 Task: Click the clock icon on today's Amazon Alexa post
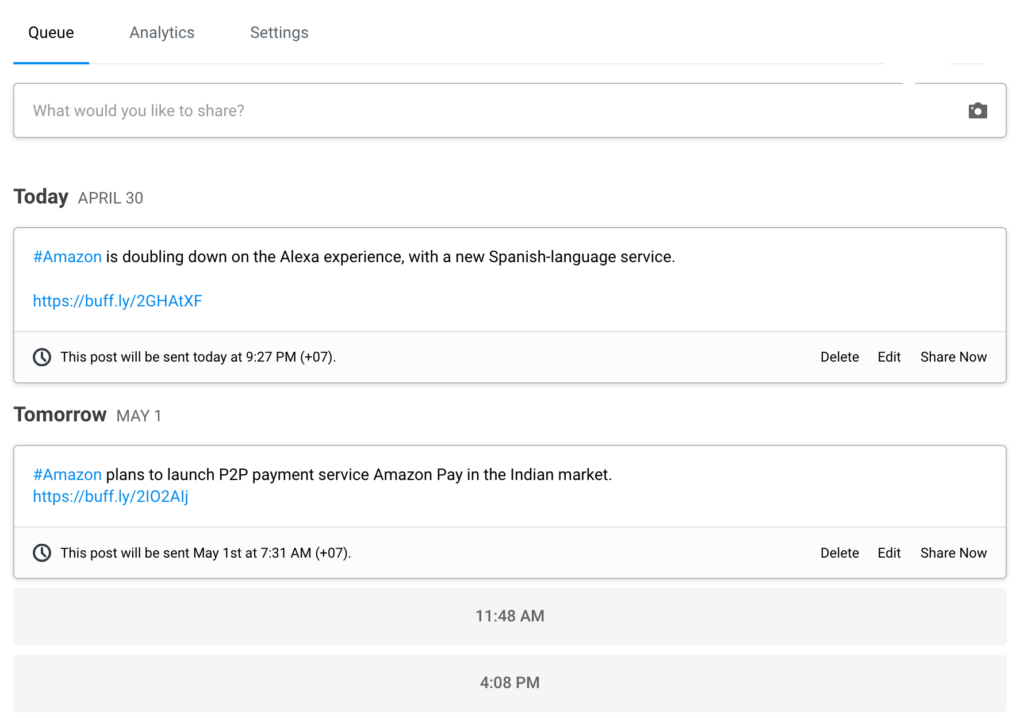[x=41, y=357]
